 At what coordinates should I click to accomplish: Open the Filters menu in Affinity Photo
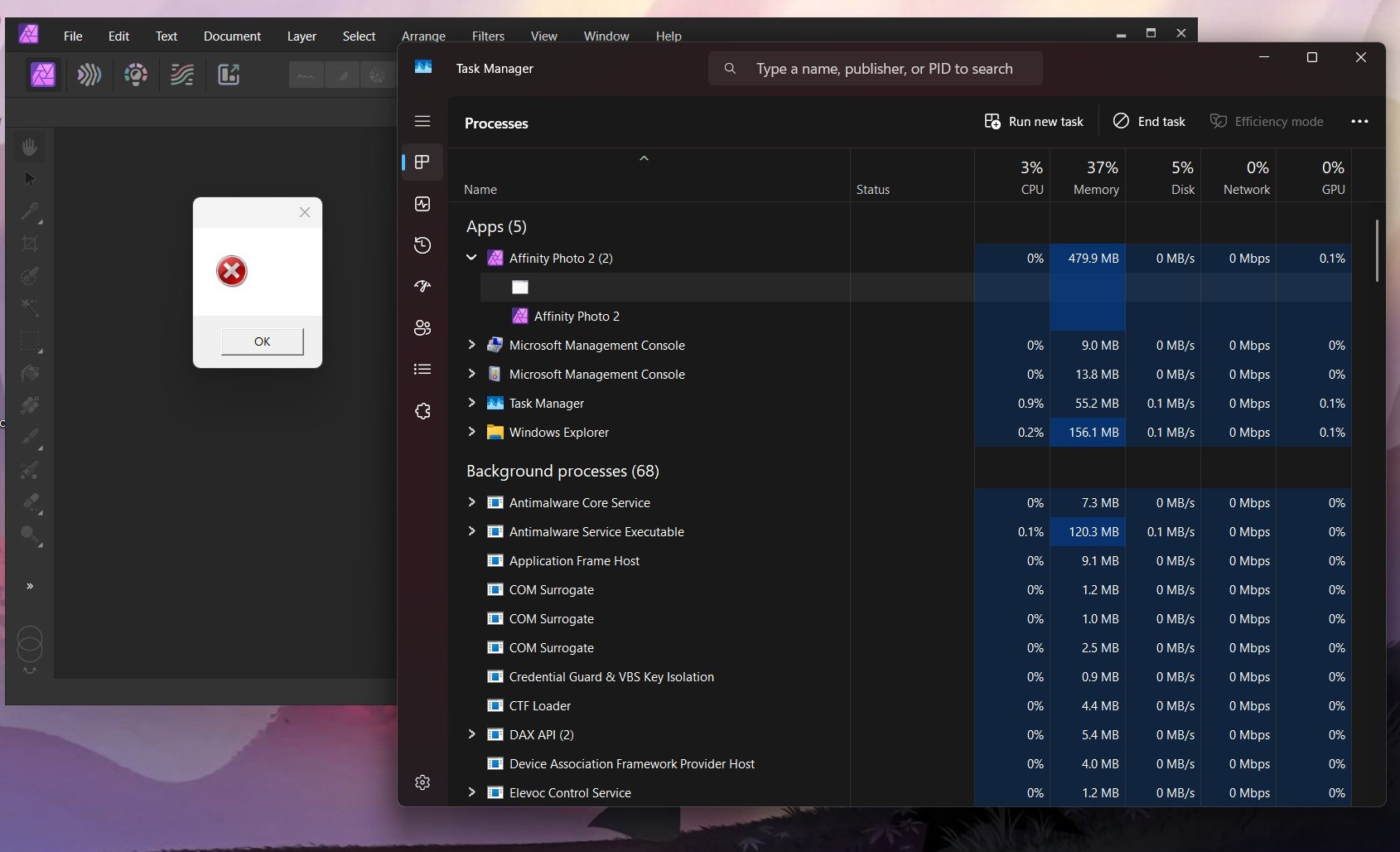[488, 36]
